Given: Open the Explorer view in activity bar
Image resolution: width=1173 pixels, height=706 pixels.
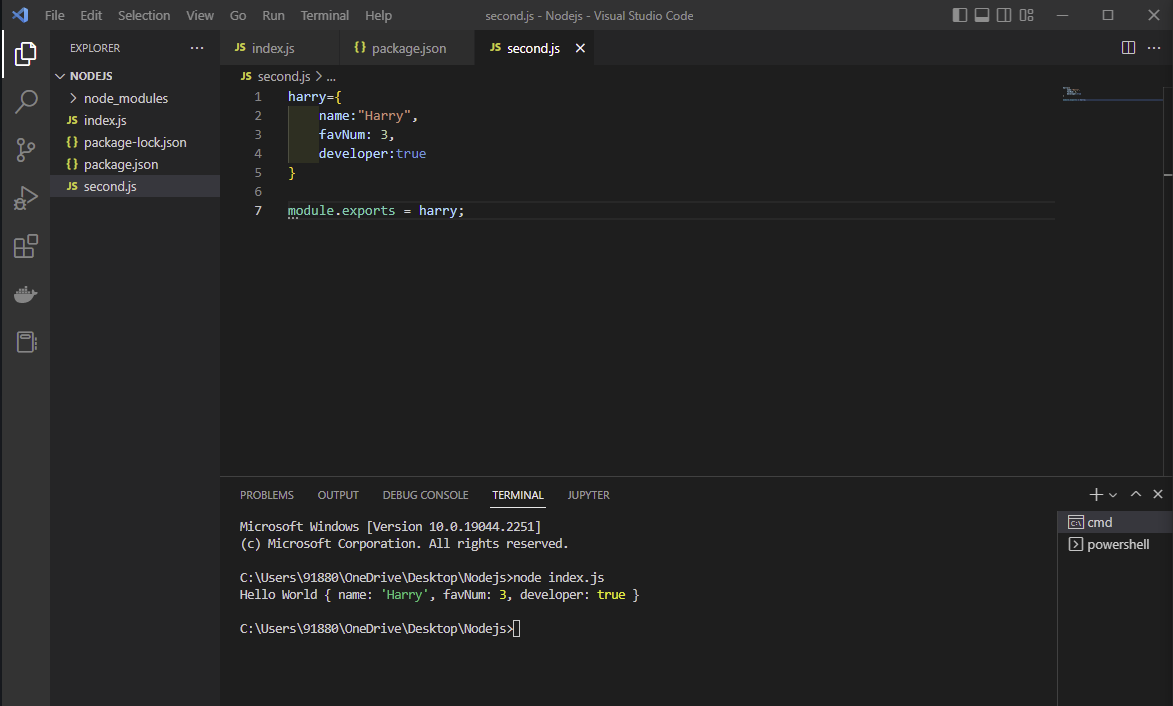Looking at the screenshot, I should 25,54.
